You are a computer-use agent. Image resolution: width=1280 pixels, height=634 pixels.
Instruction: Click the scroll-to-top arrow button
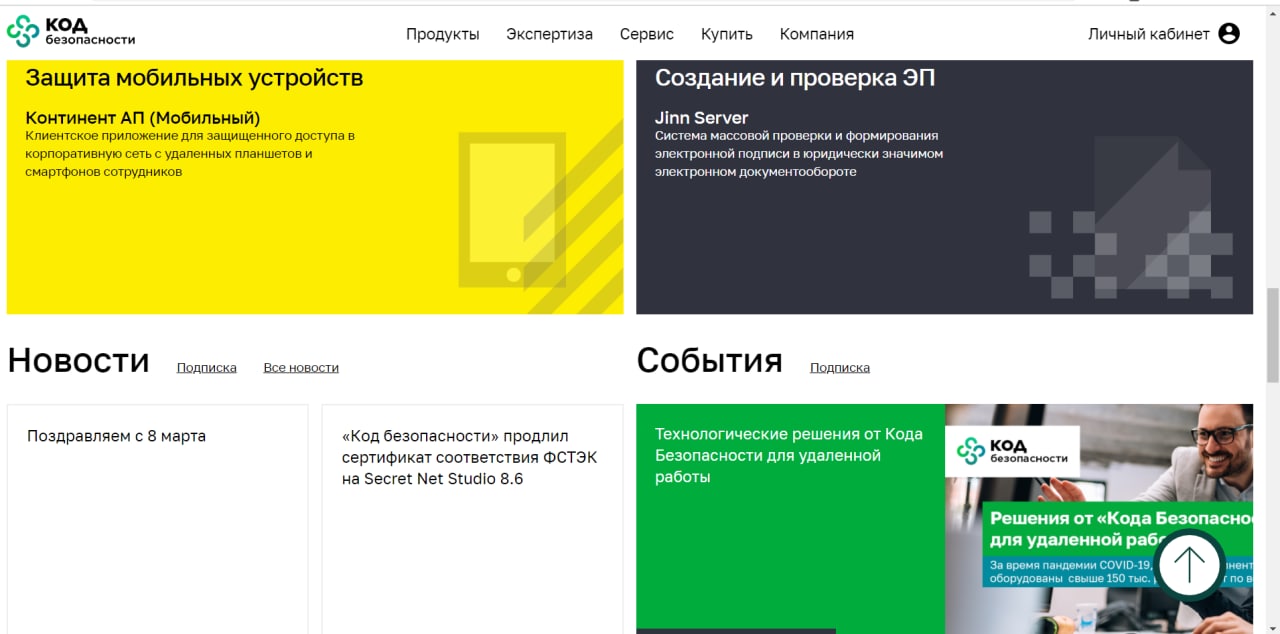pos(1189,565)
